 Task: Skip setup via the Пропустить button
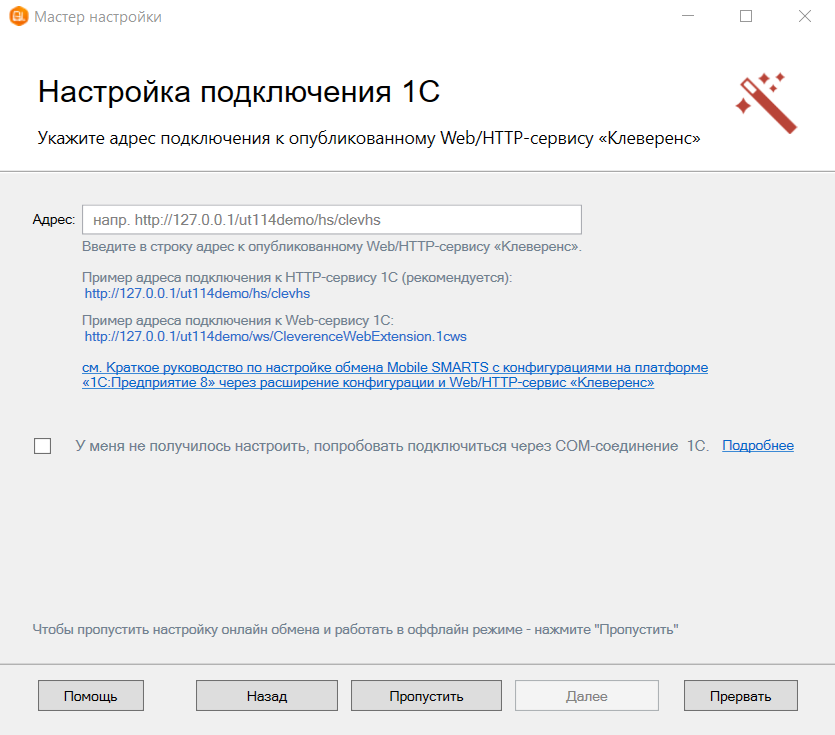[x=426, y=695]
